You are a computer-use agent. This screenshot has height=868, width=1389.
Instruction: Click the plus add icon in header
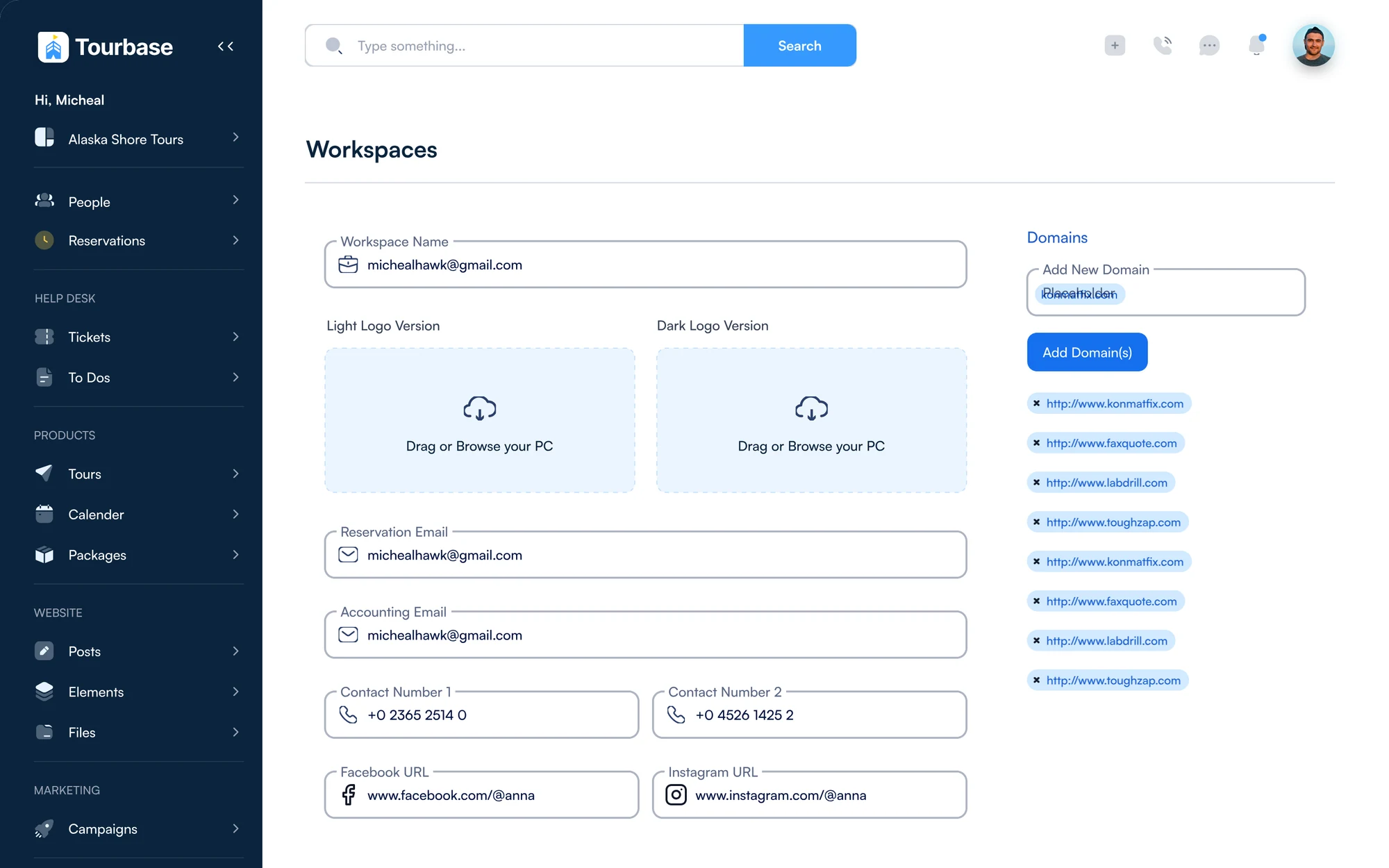(1115, 46)
